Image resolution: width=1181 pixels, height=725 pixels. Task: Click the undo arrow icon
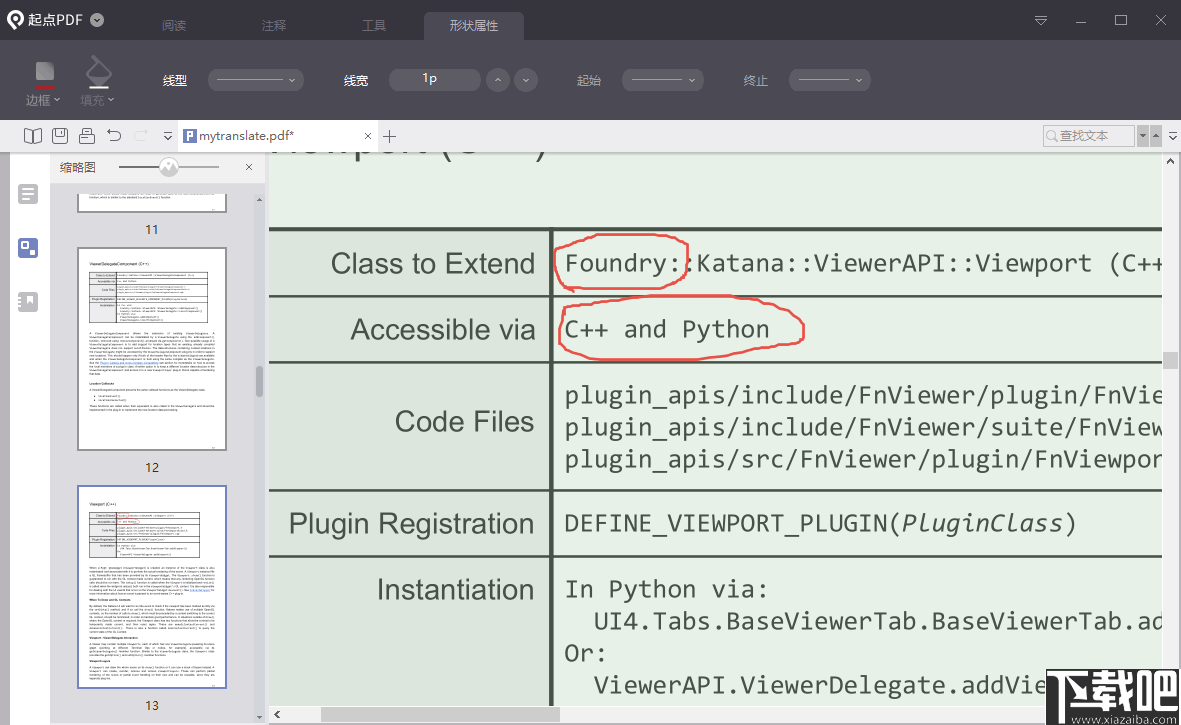click(x=114, y=136)
